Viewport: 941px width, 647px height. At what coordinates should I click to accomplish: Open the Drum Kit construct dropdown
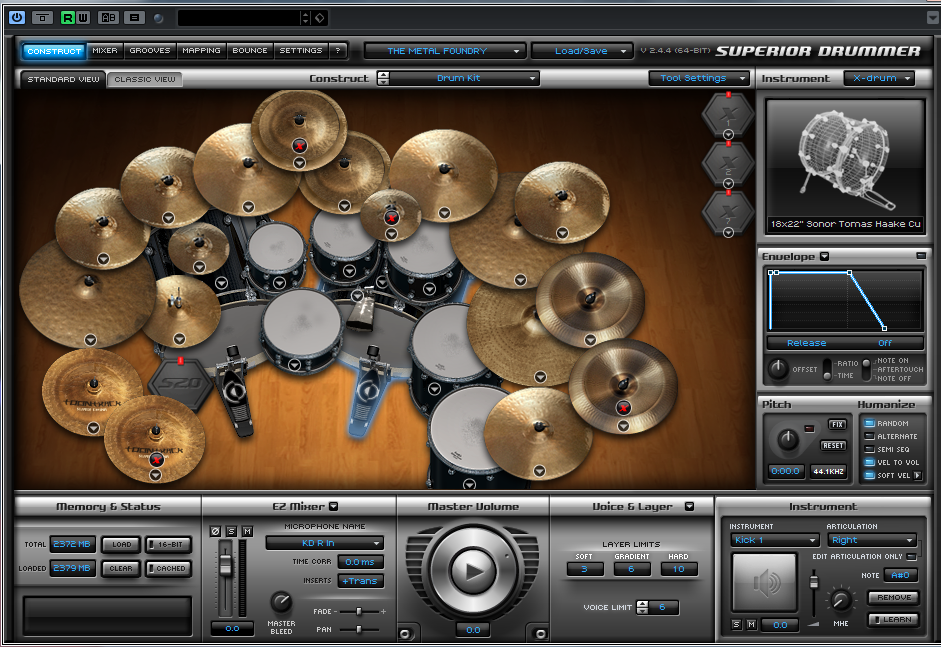464,78
